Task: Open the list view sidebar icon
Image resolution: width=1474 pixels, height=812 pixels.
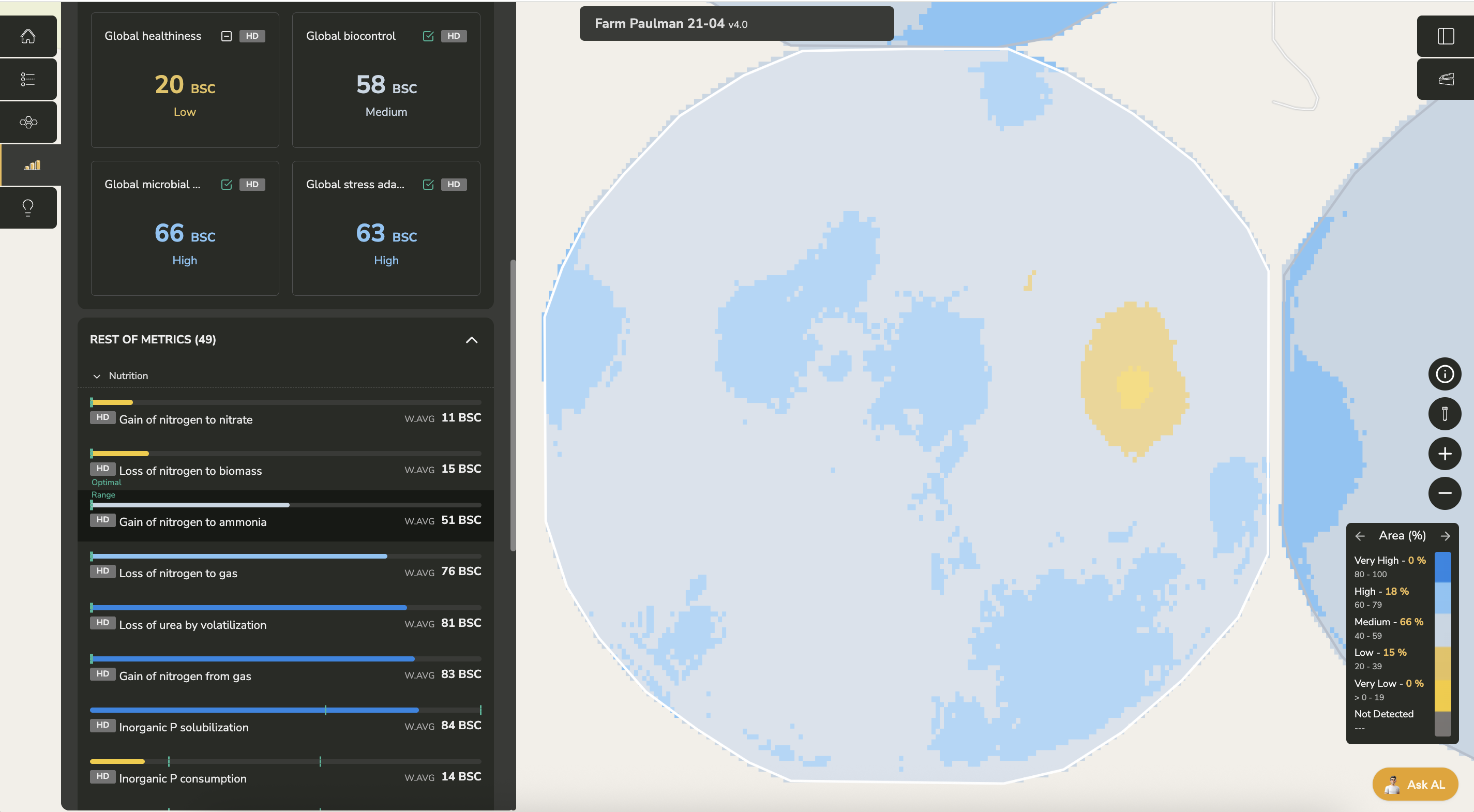Action: 28,79
